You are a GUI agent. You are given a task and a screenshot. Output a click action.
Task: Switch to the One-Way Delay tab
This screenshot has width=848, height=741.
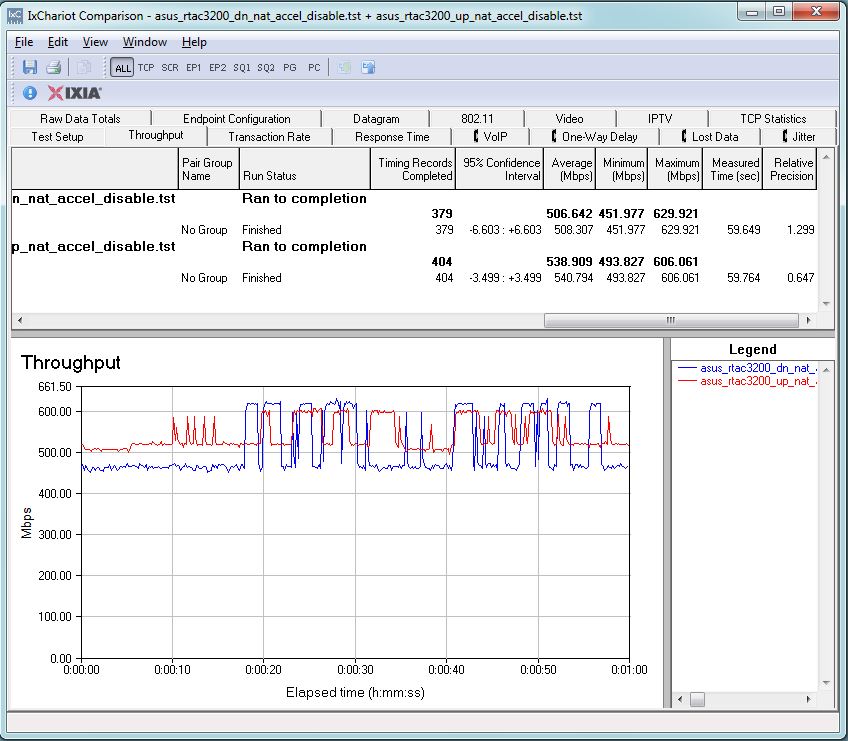click(595, 137)
